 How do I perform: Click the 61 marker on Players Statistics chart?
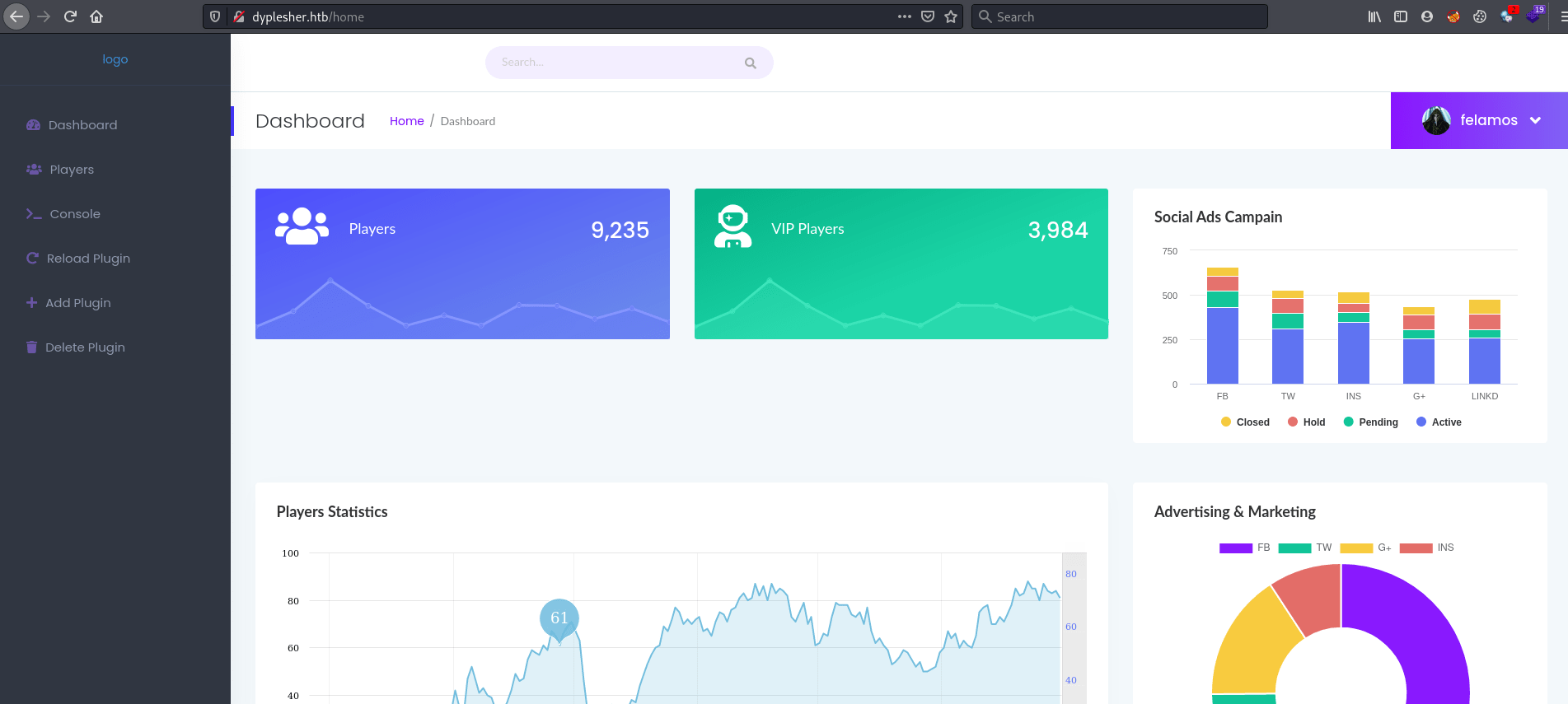559,618
